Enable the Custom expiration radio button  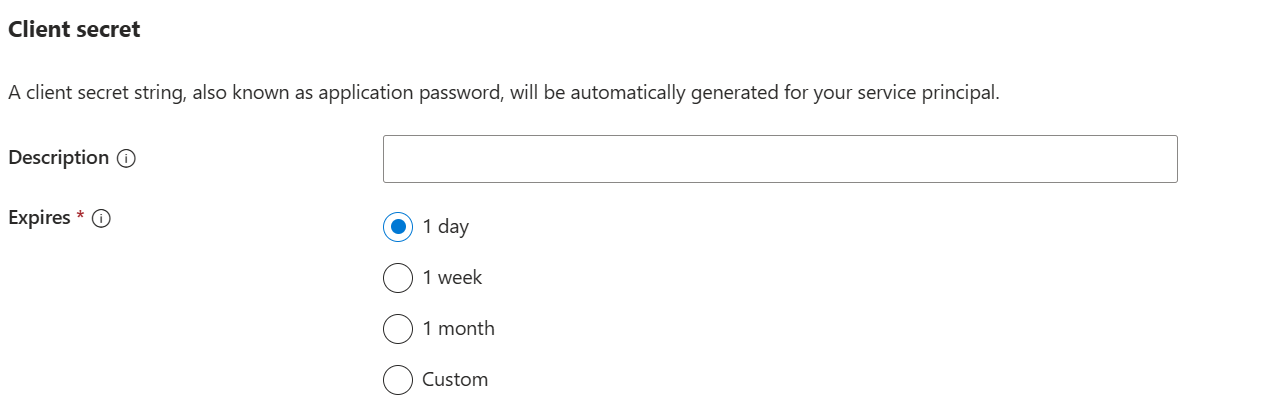(397, 380)
